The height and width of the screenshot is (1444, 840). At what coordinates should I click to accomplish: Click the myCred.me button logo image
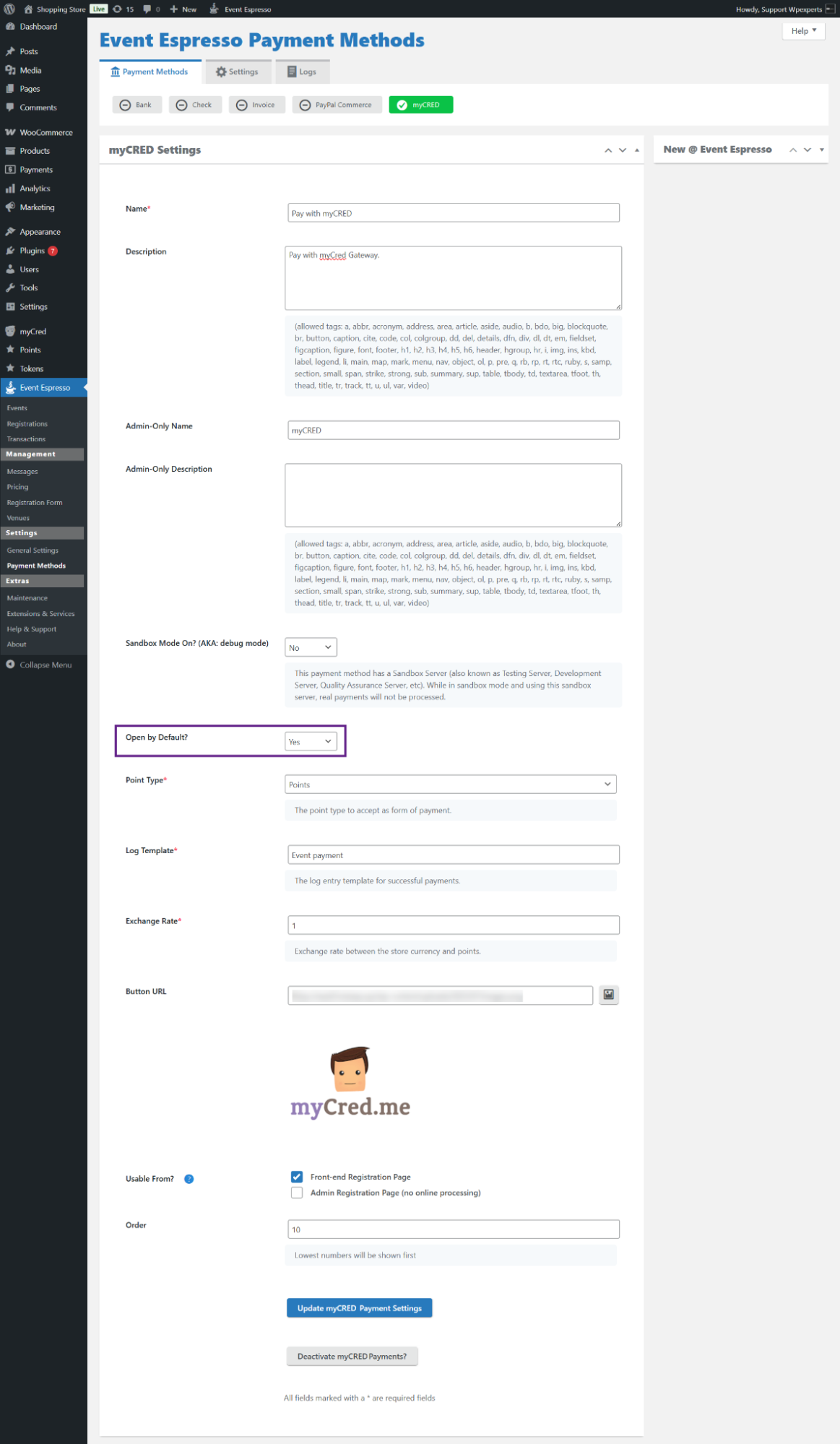click(x=350, y=1084)
